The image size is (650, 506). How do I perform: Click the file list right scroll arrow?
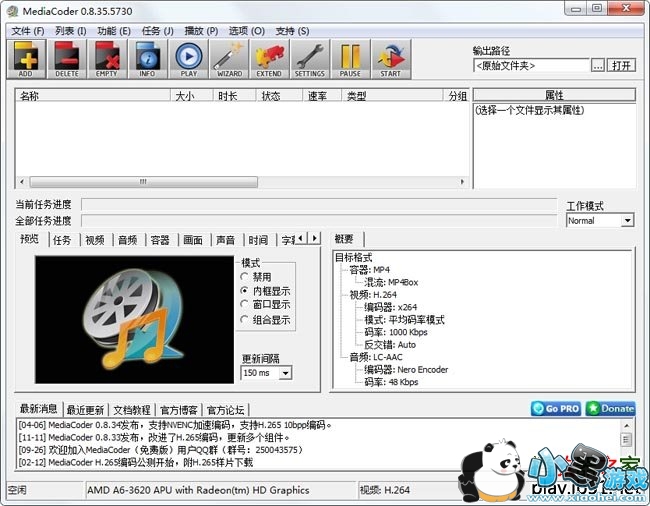(x=462, y=182)
